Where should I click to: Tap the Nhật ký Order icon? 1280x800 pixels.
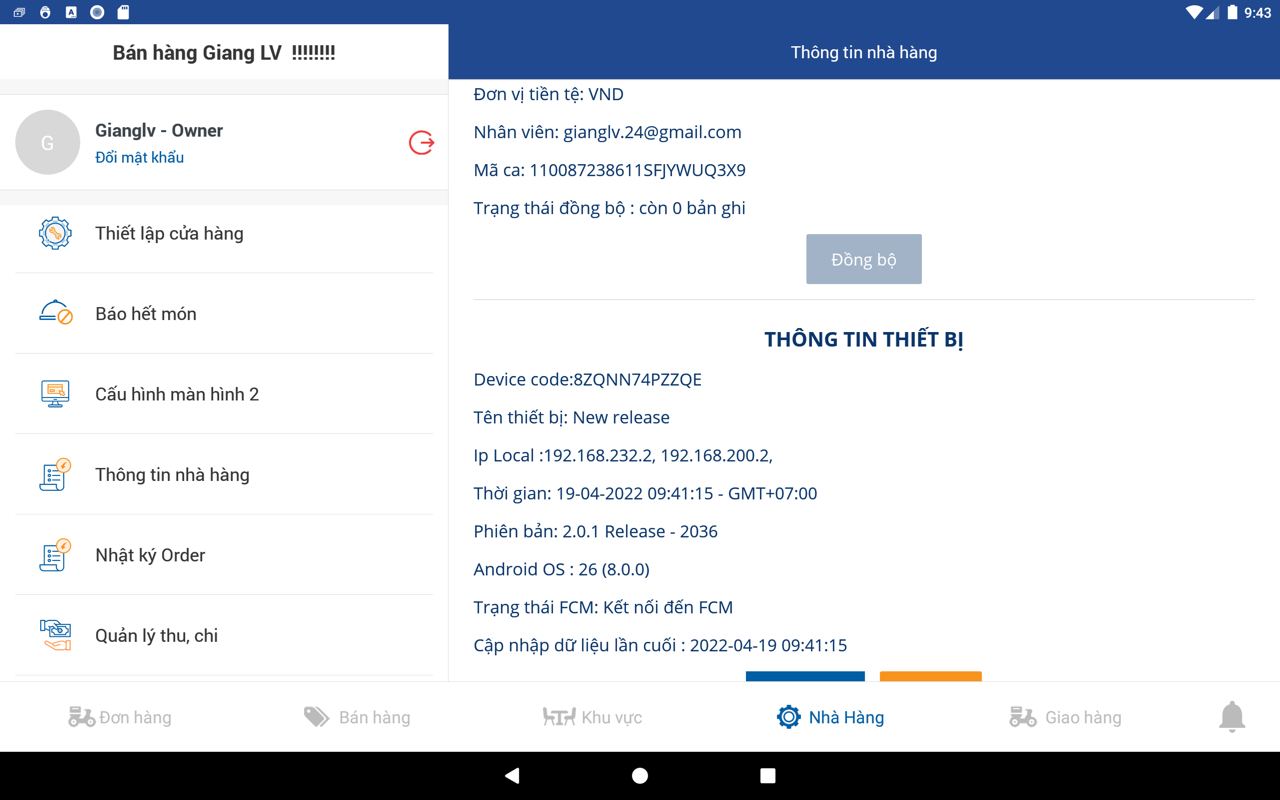[55, 555]
